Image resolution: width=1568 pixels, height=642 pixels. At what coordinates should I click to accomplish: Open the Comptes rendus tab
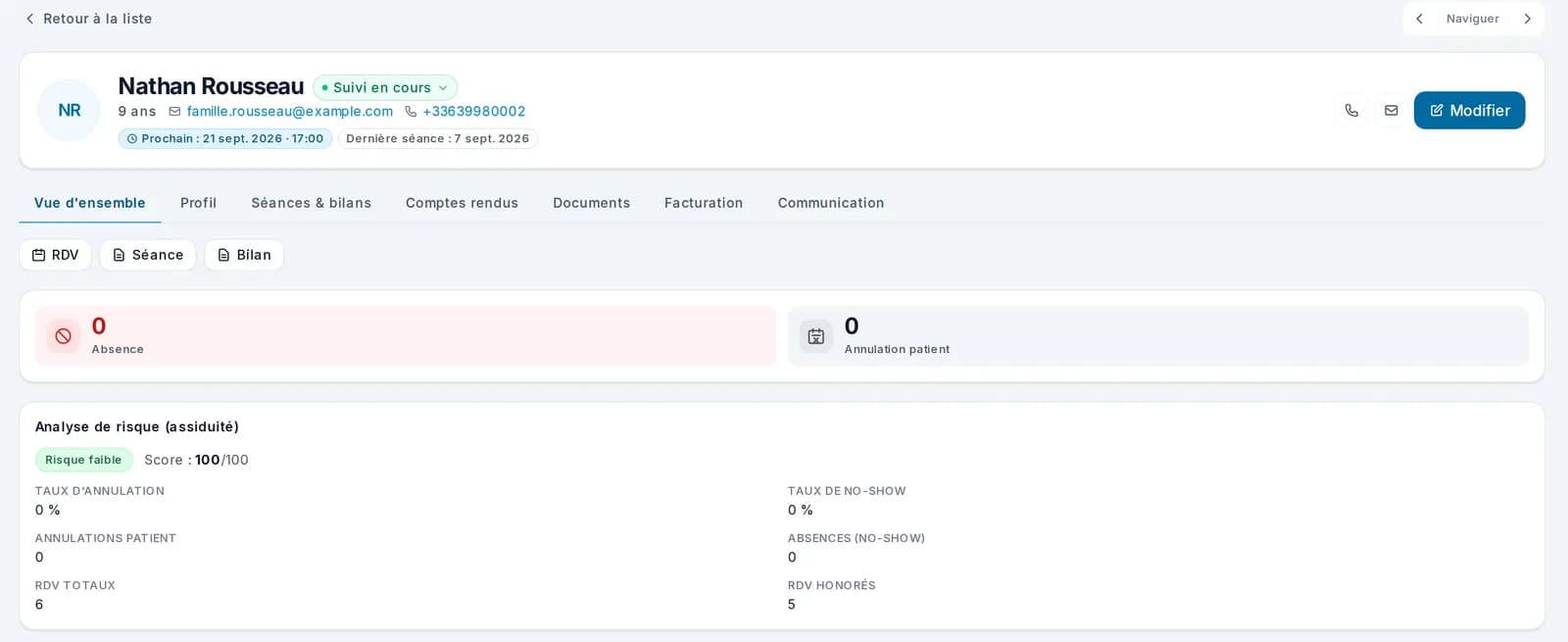pyautogui.click(x=462, y=203)
